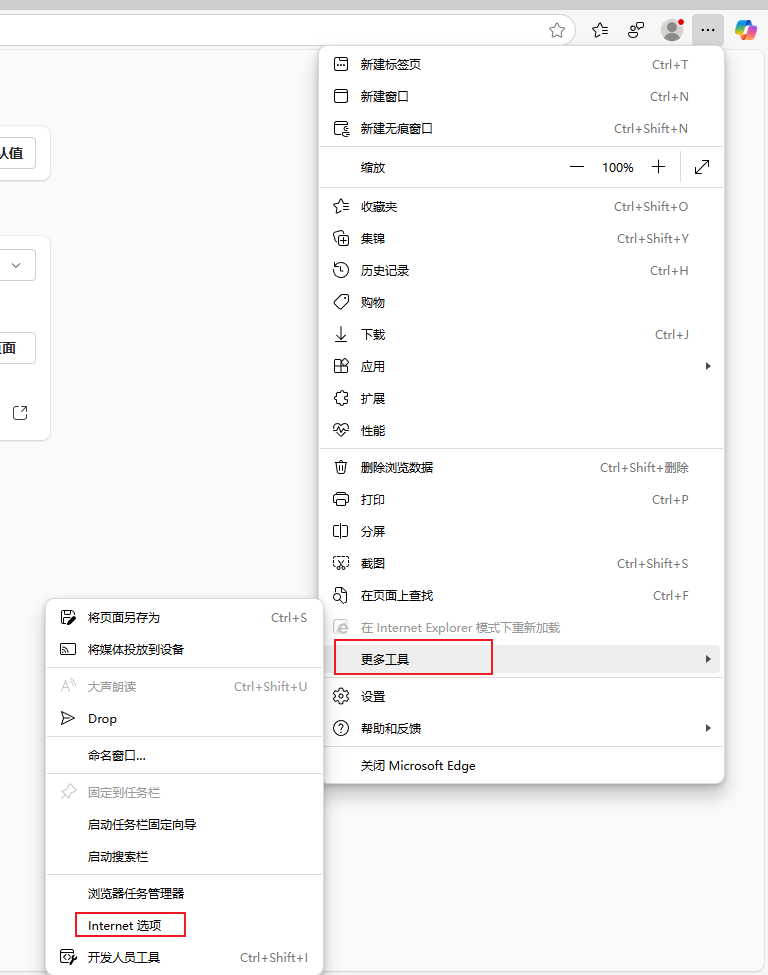Open the favorites list toolbar icon
Viewport: 768px width, 975px height.
[599, 30]
